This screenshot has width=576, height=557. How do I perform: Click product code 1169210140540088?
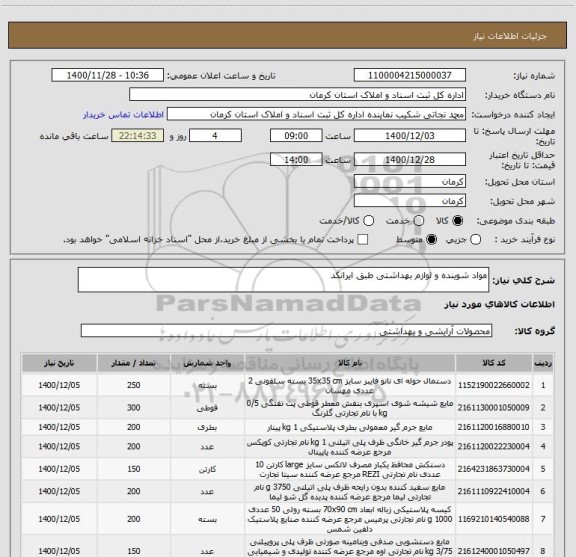point(493,519)
